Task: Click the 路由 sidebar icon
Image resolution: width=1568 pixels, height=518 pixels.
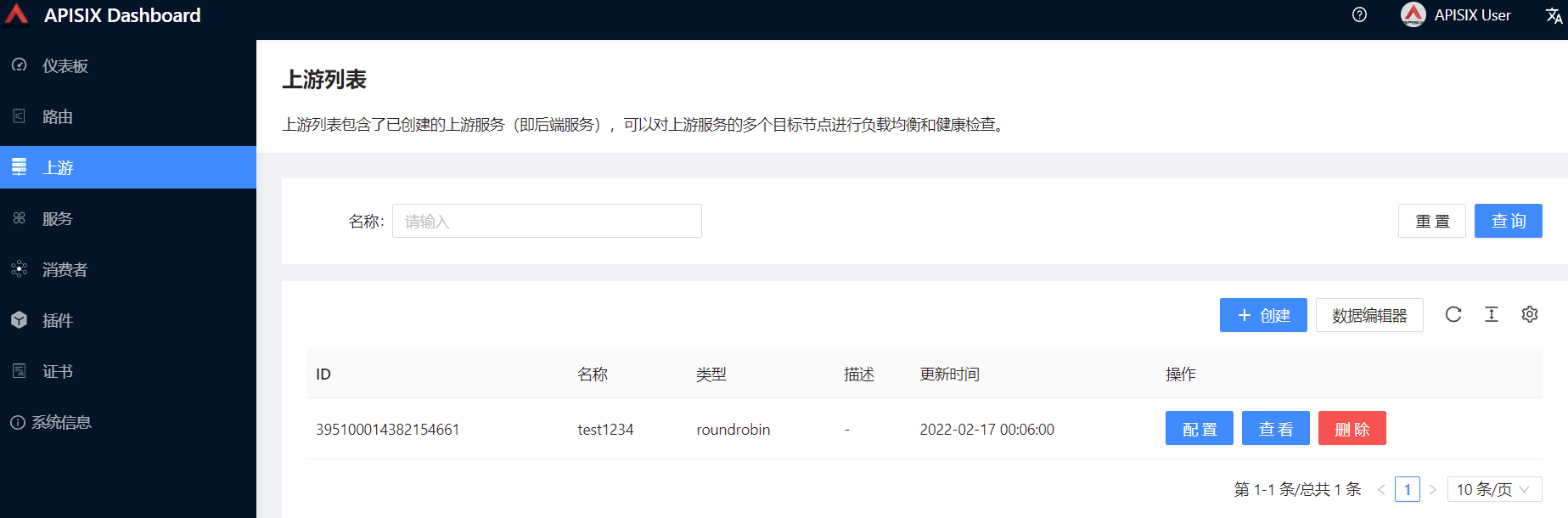Action: (x=20, y=116)
